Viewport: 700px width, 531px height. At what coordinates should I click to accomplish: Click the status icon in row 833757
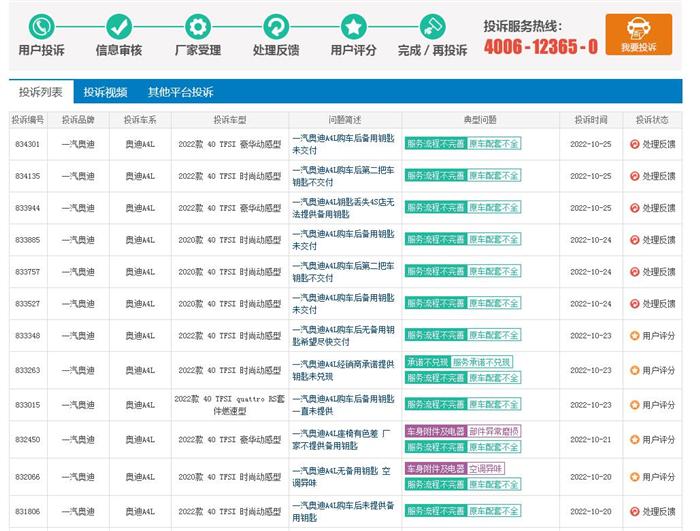[634, 272]
